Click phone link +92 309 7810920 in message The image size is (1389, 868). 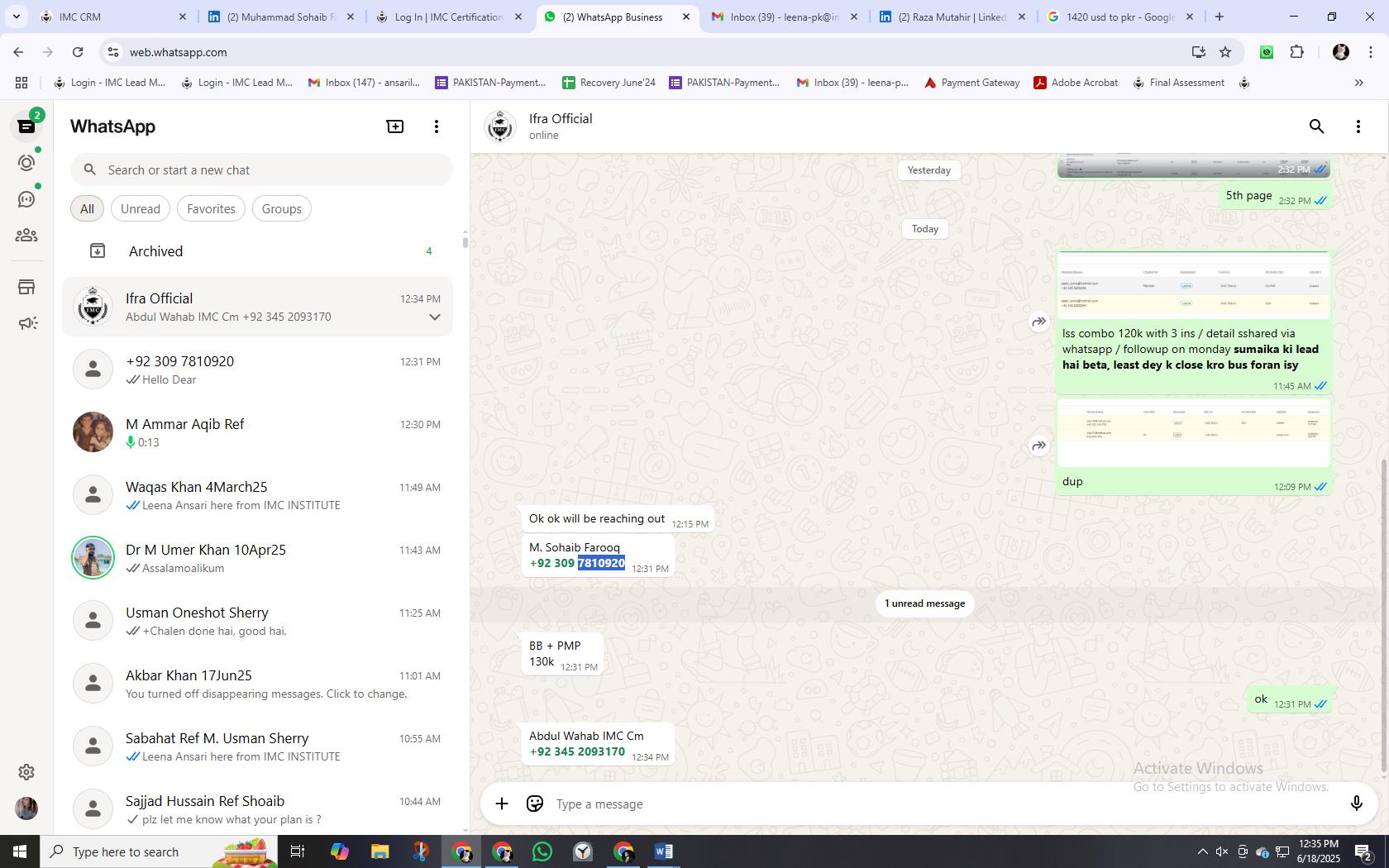tap(577, 564)
